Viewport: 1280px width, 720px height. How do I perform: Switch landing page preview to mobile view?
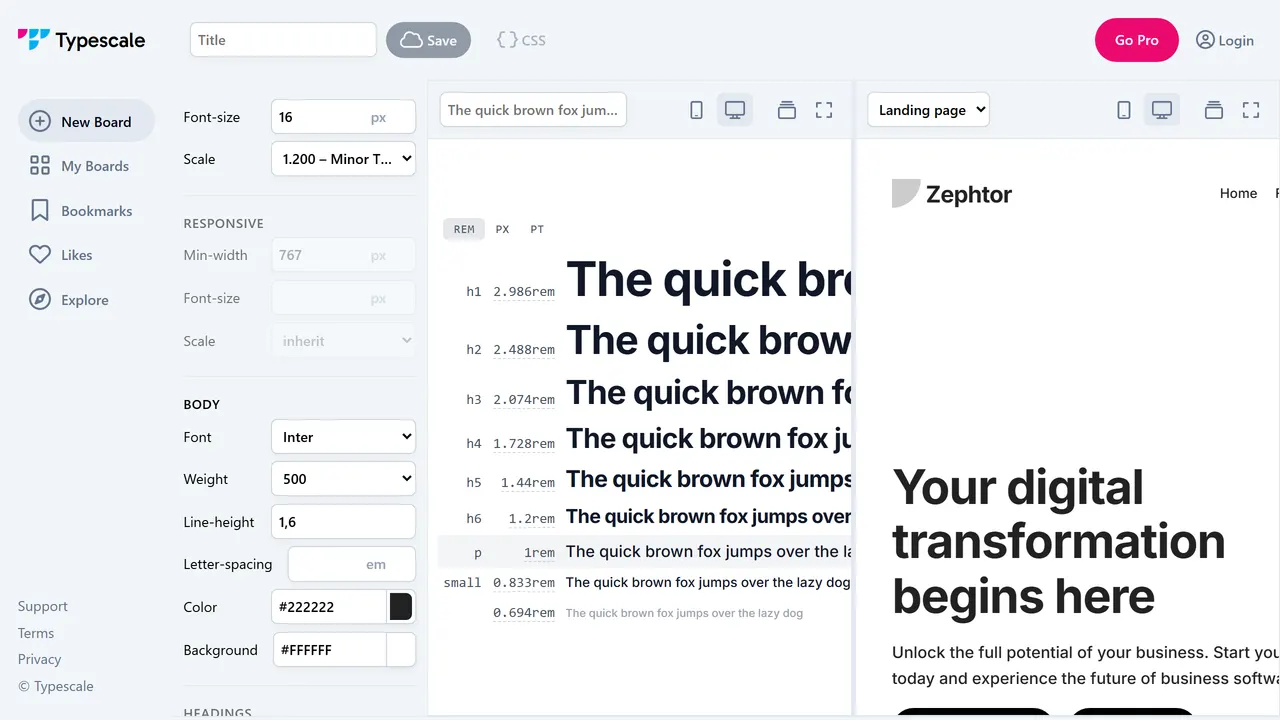(x=1124, y=110)
